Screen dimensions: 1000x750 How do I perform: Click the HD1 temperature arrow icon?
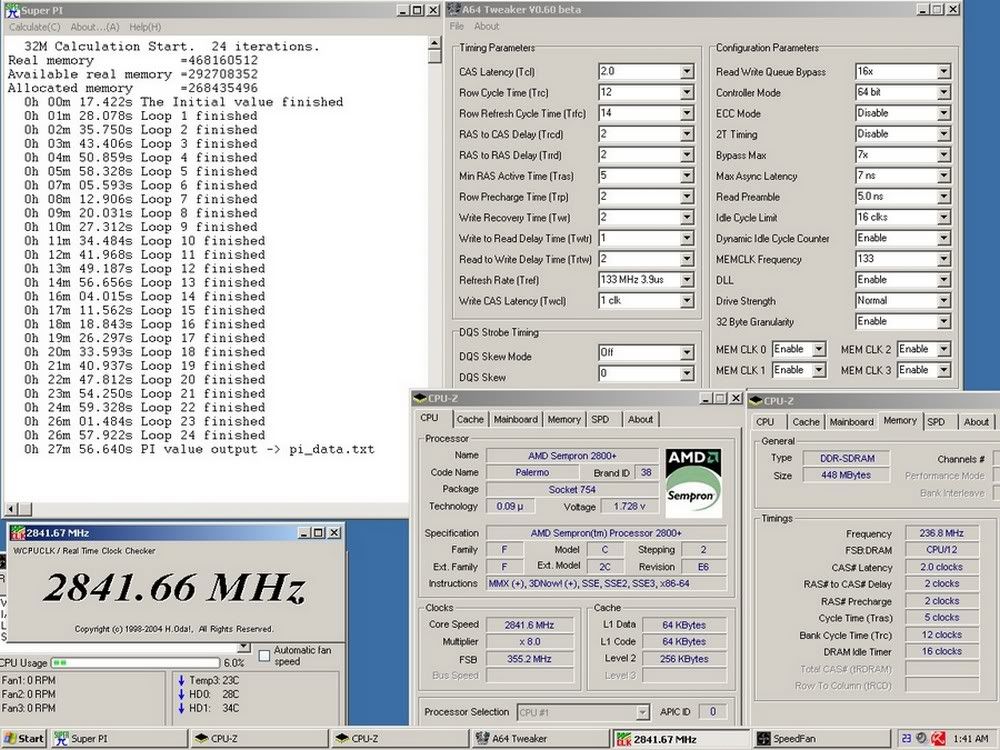click(181, 709)
